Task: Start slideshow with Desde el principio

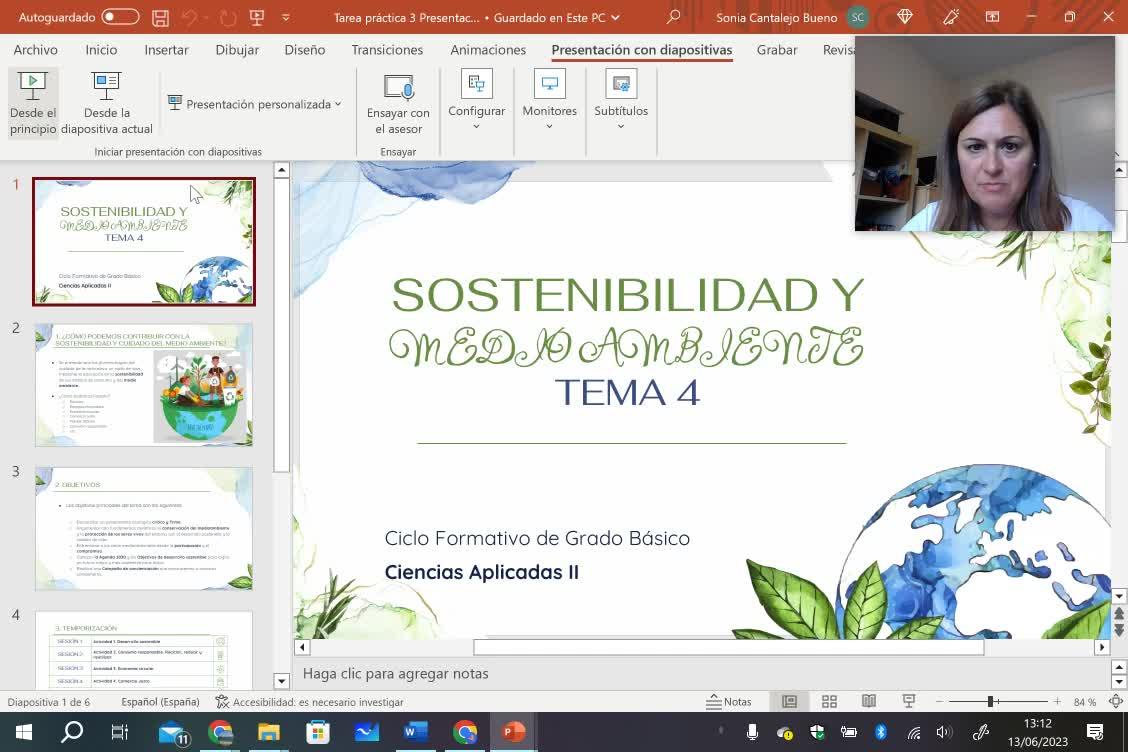Action: (33, 102)
